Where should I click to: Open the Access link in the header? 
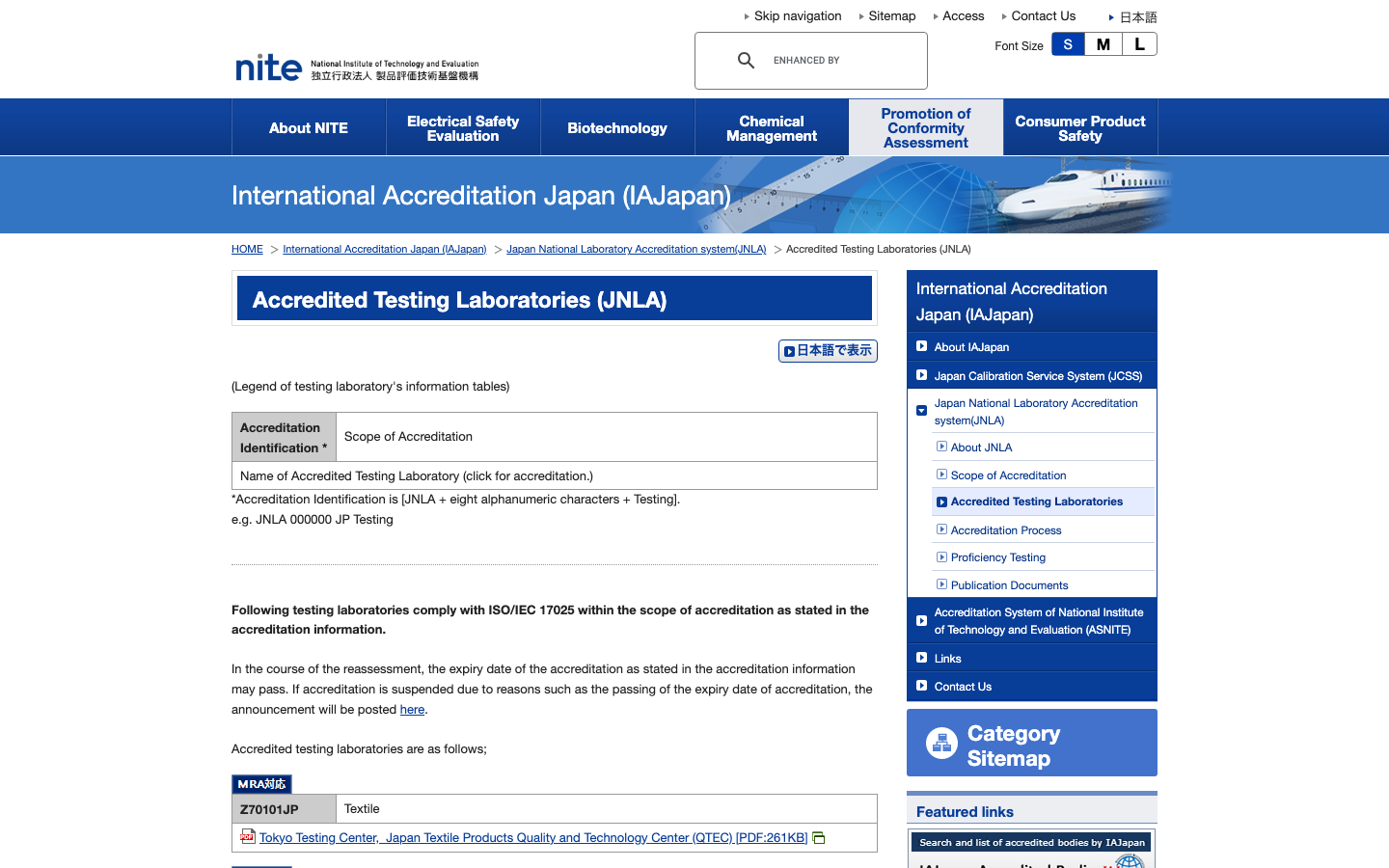[x=964, y=16]
